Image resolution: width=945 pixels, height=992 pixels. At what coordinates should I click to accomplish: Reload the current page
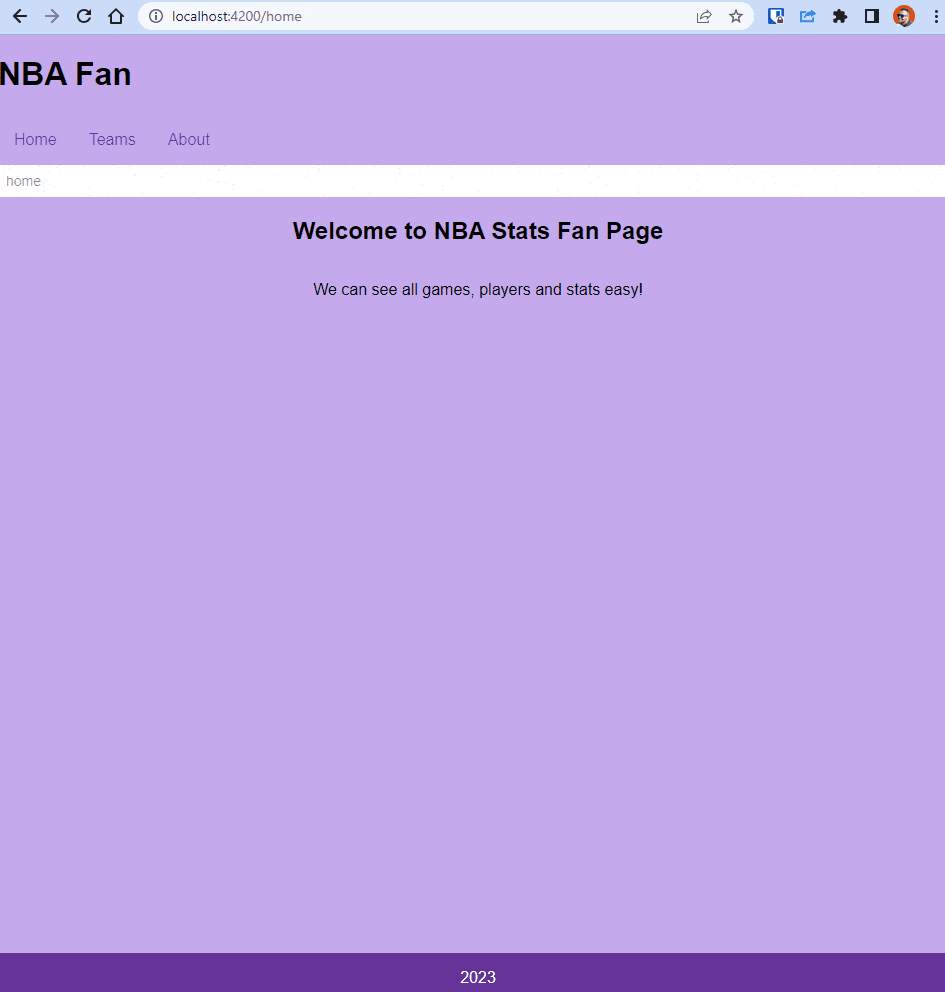pos(84,16)
